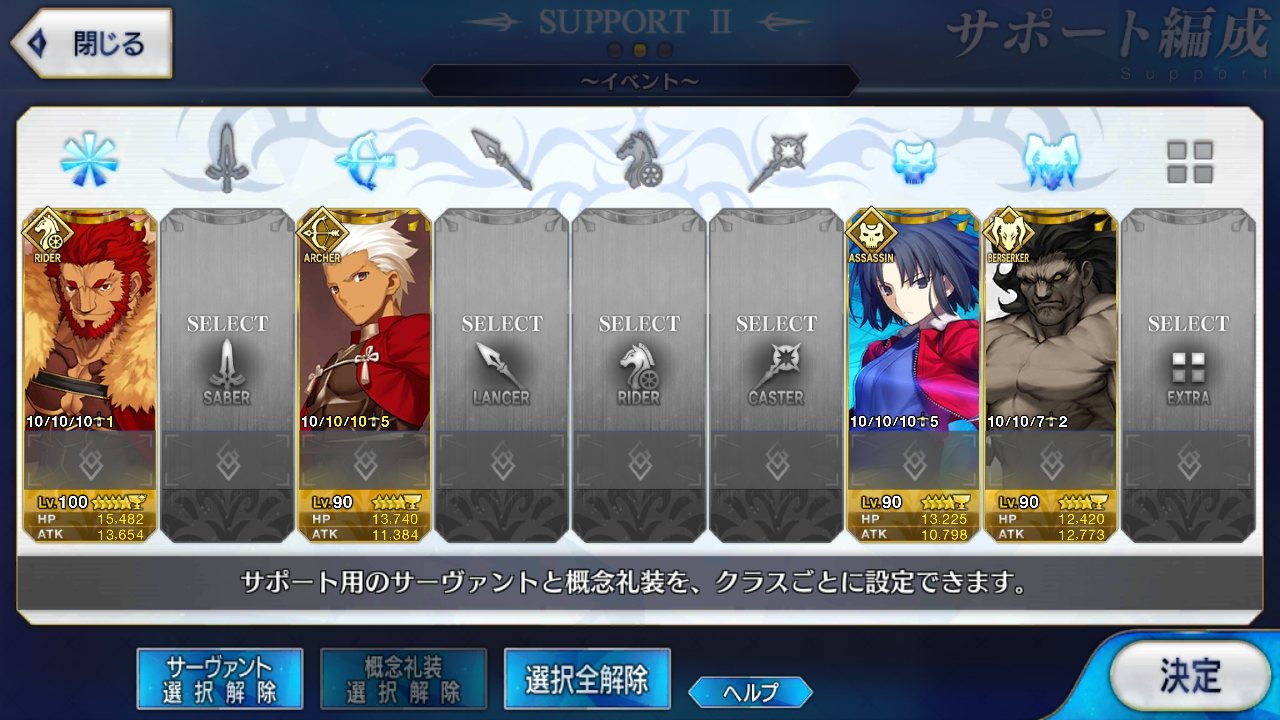This screenshot has height=720, width=1280.
Task: Open the empty SABER select slot
Action: (227, 375)
